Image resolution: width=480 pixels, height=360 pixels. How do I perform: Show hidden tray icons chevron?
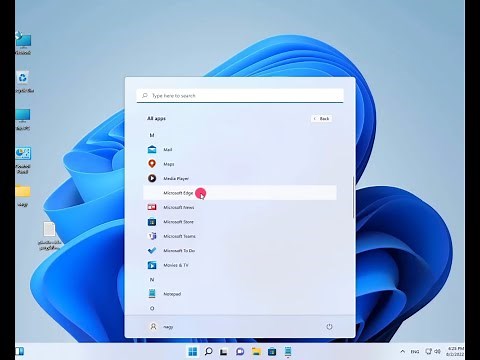(402, 351)
